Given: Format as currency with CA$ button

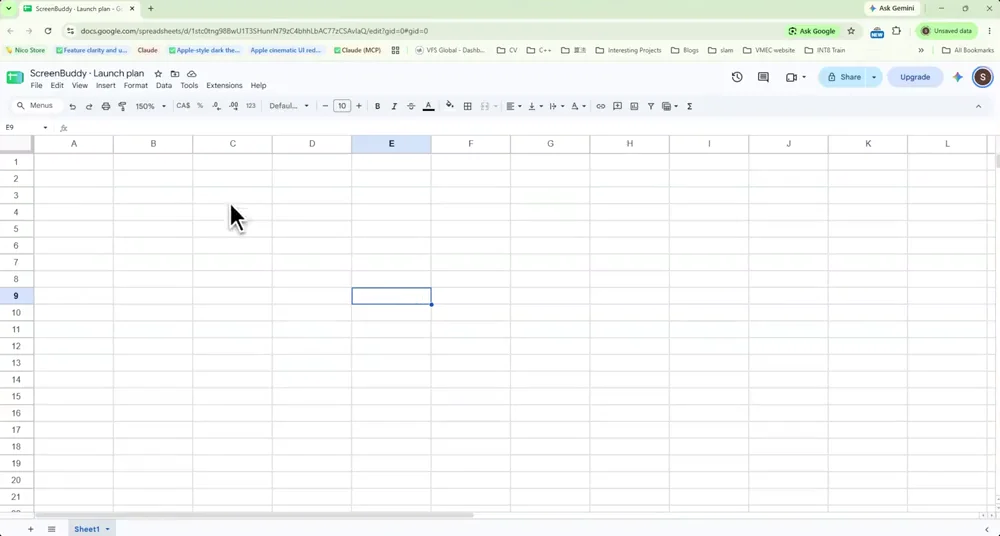Looking at the screenshot, I should pos(183,106).
